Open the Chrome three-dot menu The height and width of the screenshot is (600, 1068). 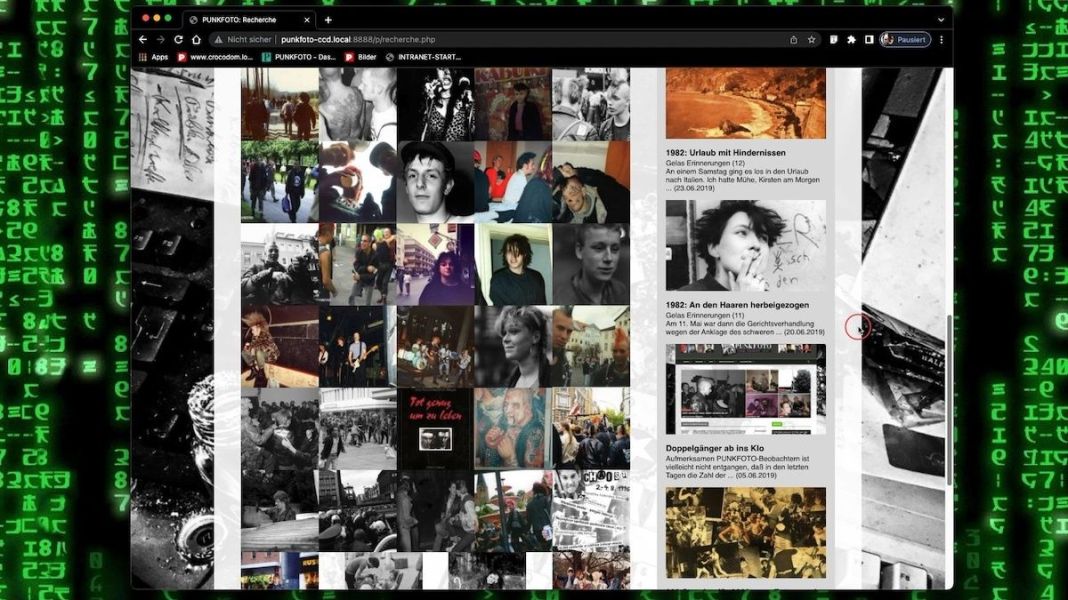point(941,40)
